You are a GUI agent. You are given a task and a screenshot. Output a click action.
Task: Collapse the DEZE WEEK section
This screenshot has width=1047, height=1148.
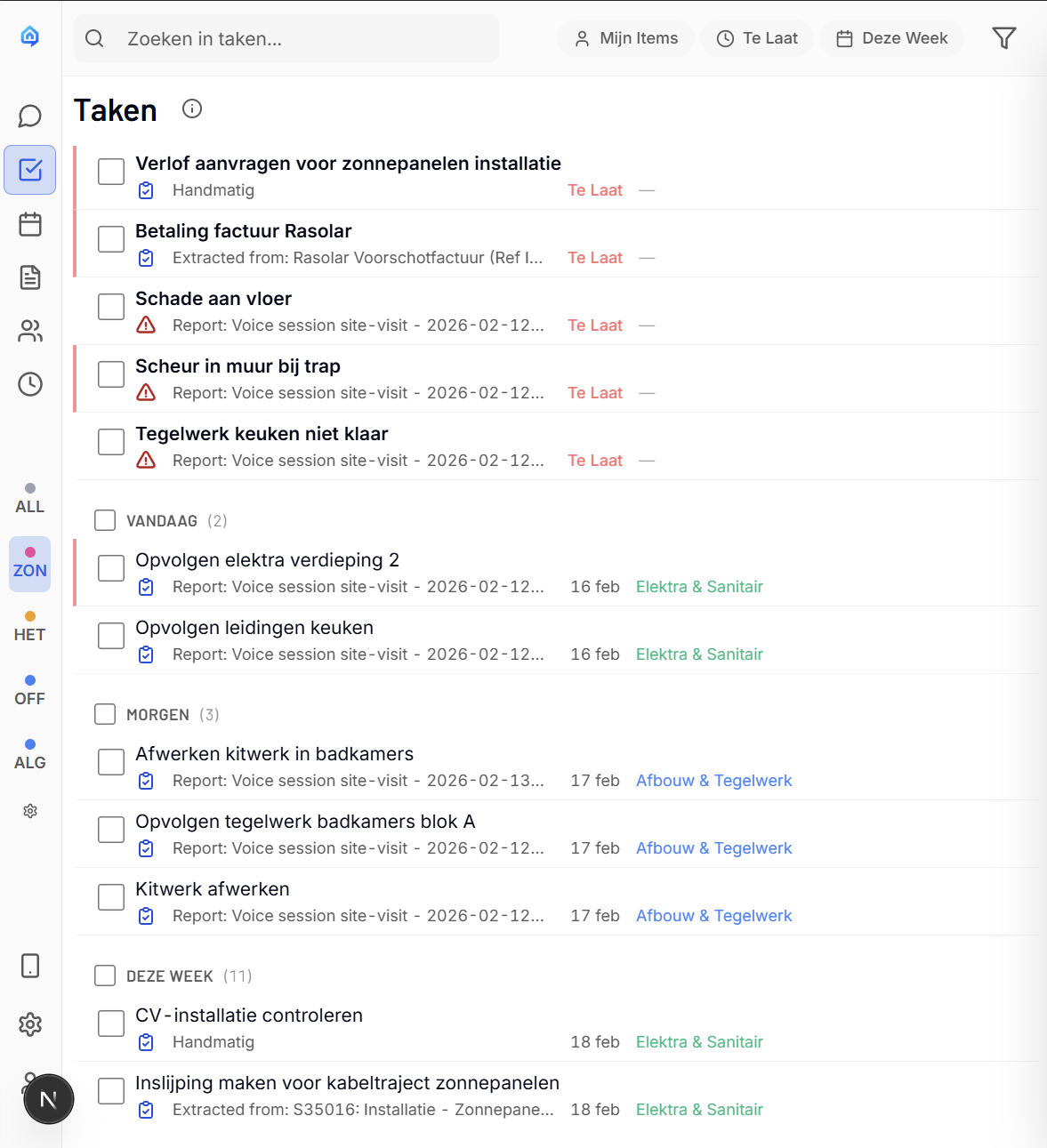[x=169, y=975]
